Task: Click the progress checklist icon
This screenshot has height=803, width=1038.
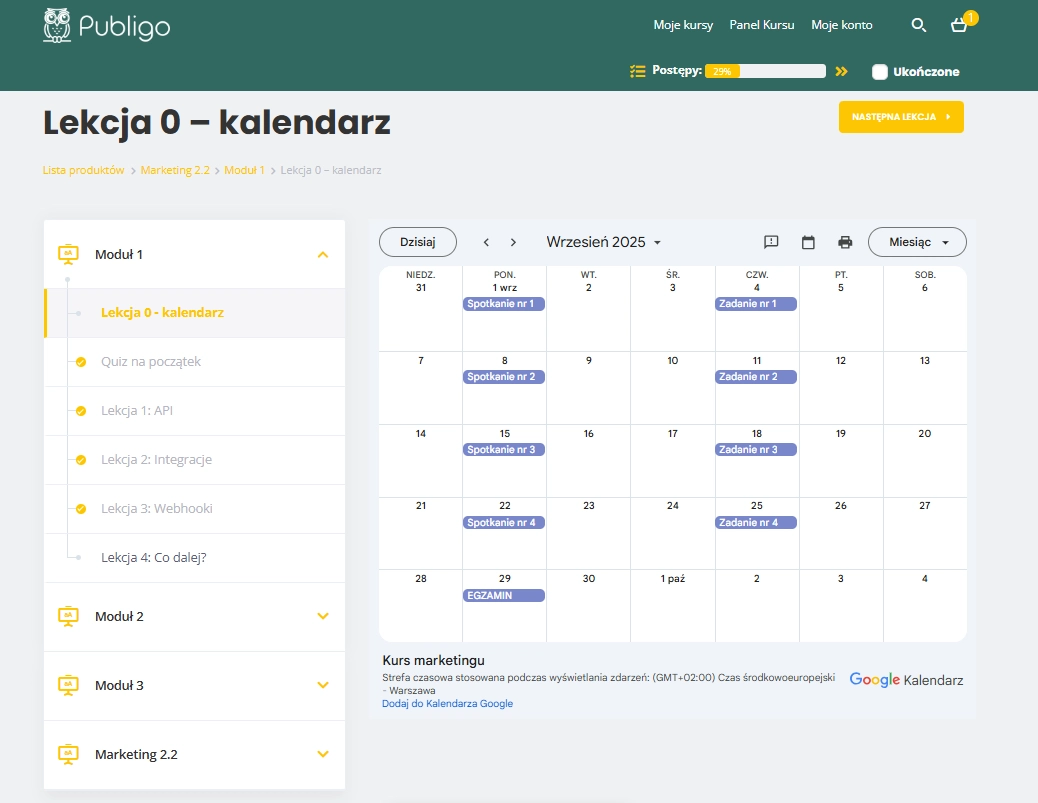Action: [637, 71]
